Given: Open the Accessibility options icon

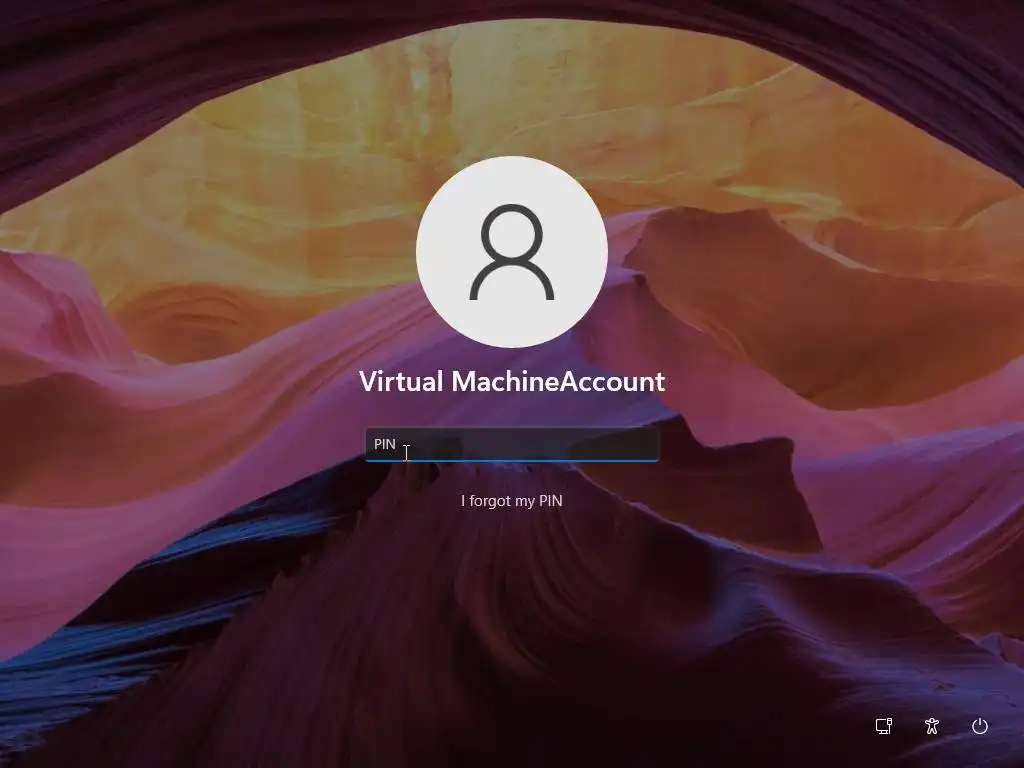Looking at the screenshot, I should tap(932, 726).
